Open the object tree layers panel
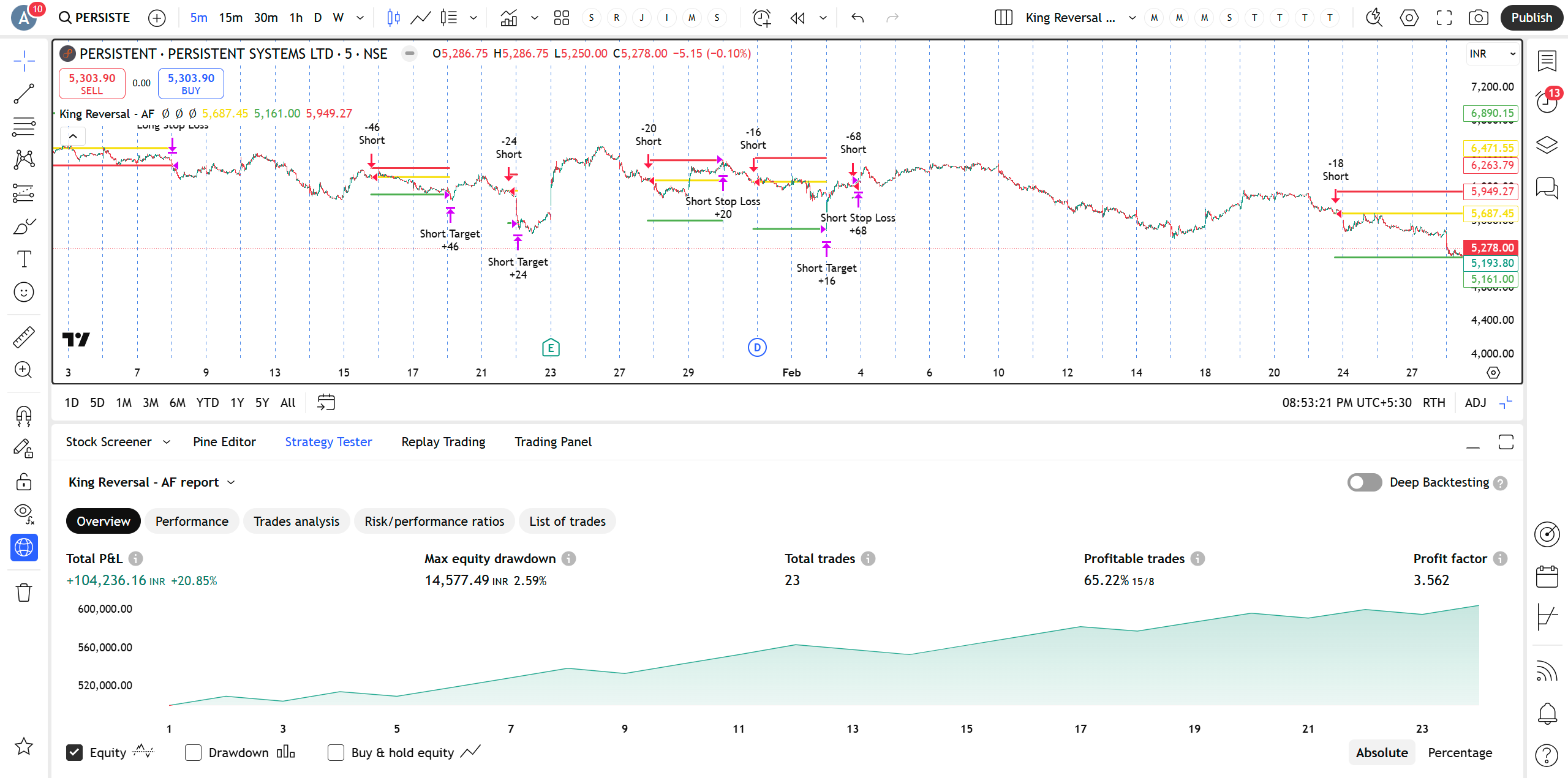The image size is (1568, 778). pos(1547,145)
